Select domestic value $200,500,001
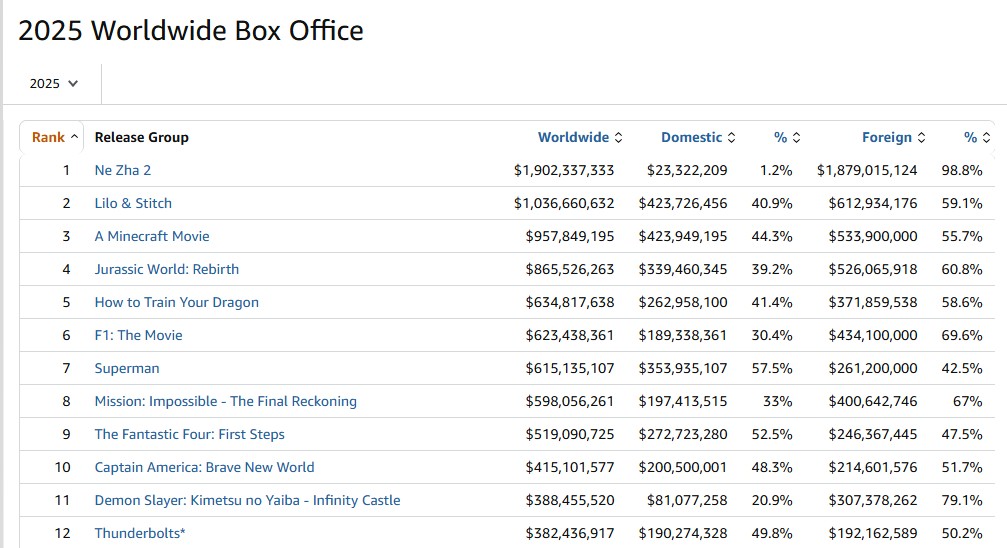The image size is (1007, 548). 683,467
